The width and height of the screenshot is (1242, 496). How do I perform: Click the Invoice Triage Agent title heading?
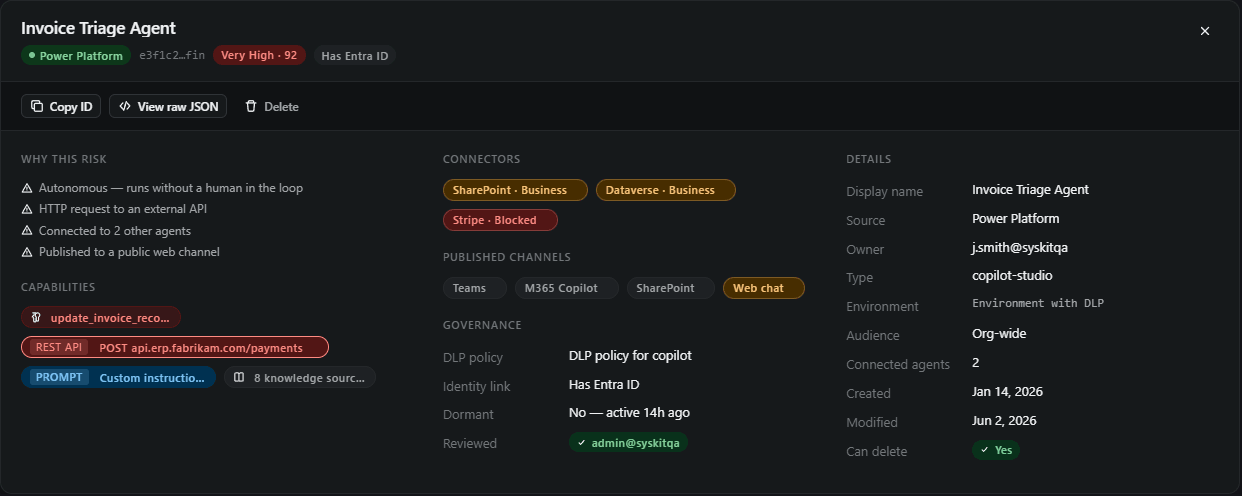point(98,28)
